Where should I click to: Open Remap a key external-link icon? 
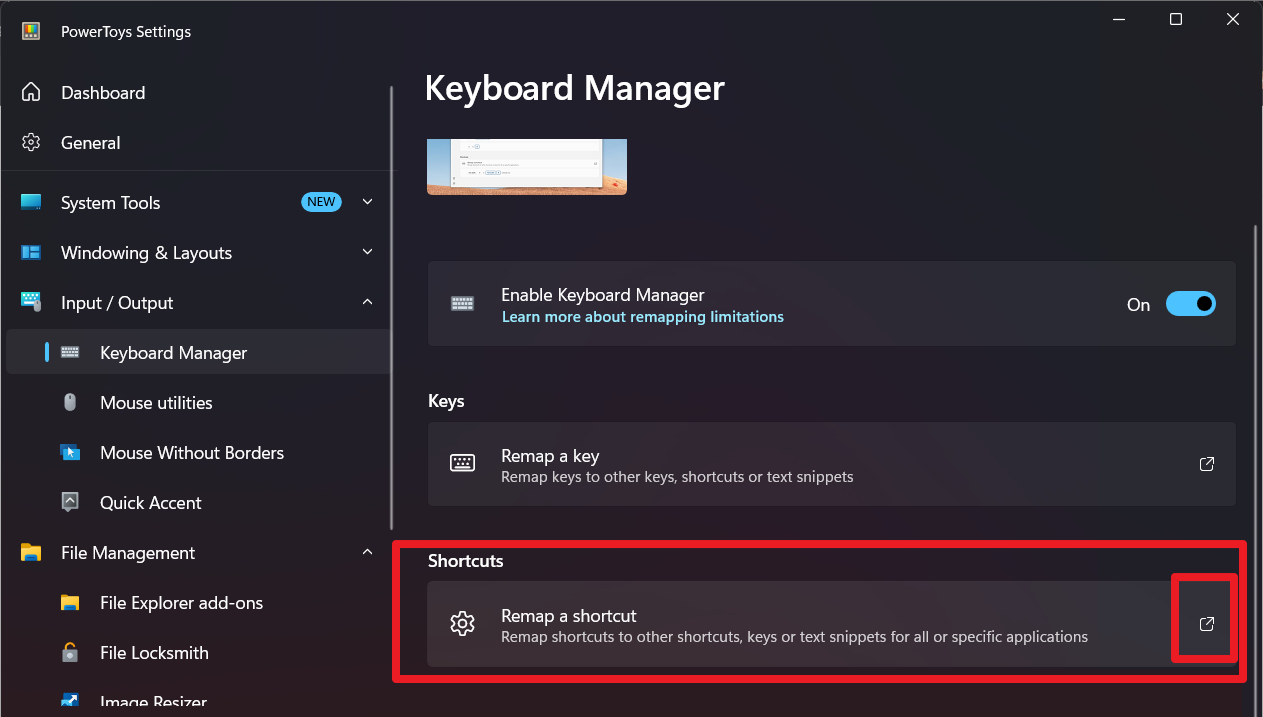(1207, 464)
